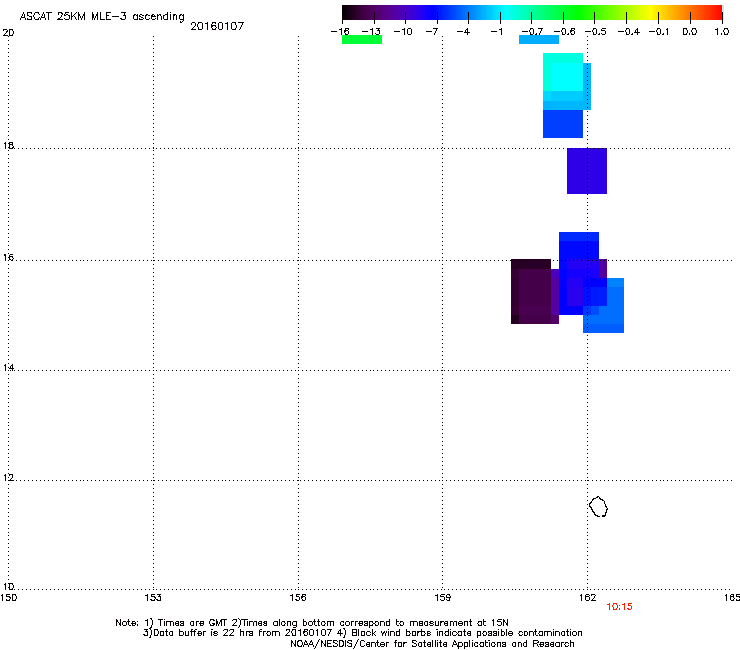This screenshot has height=650, width=740.
Task: Click the note line about Times are GMT
Action: click(x=311, y=623)
